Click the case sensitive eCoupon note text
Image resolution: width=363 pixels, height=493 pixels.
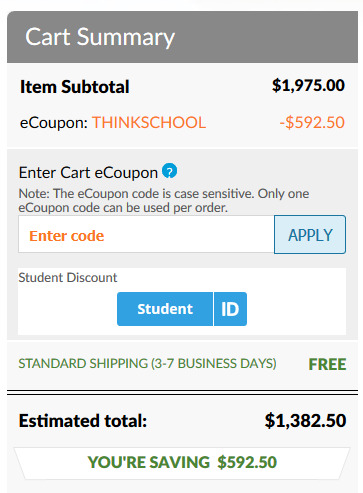pos(164,201)
